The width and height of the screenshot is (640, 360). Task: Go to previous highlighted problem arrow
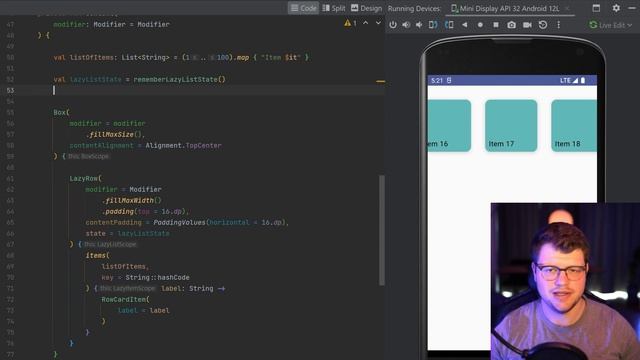coord(366,23)
